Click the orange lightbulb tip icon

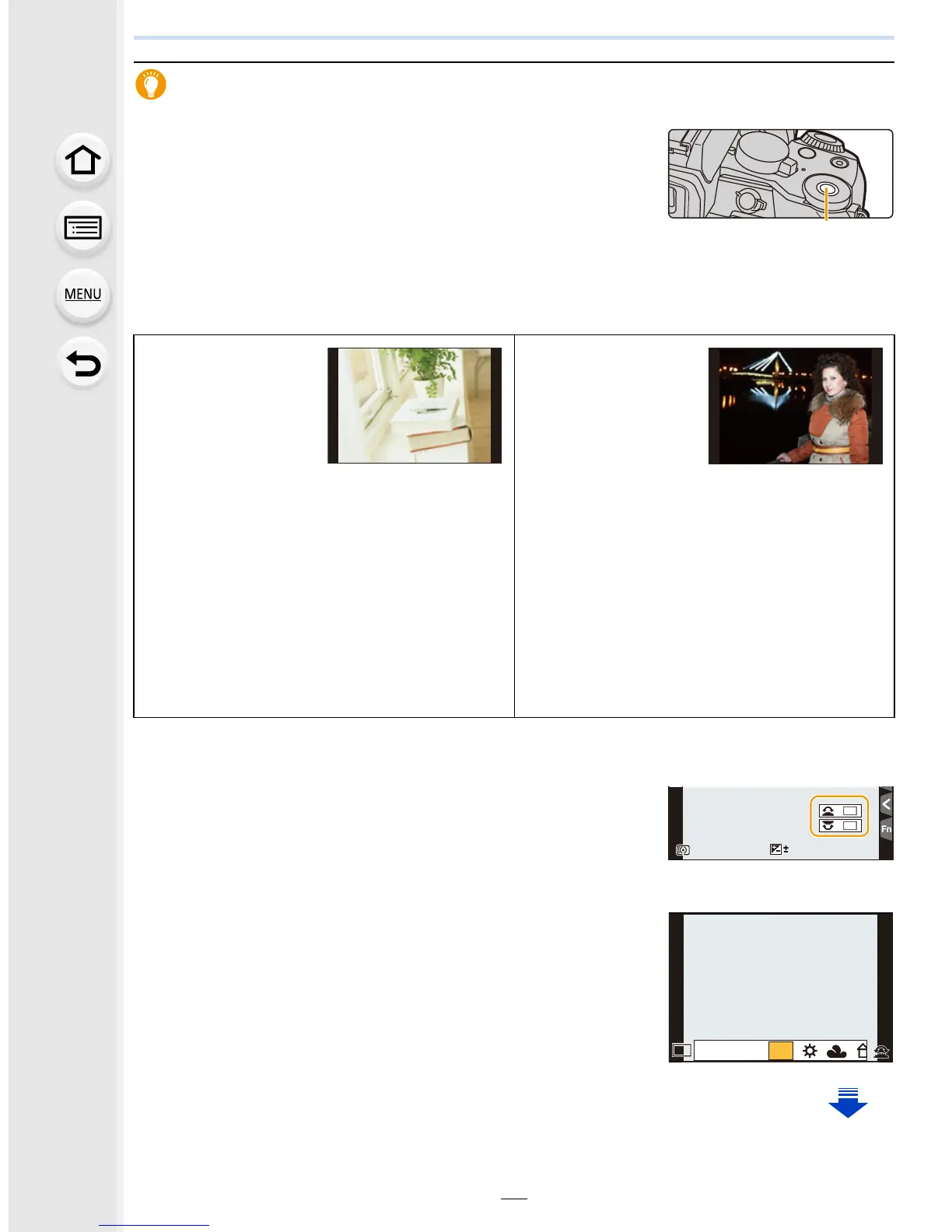pyautogui.click(x=151, y=84)
